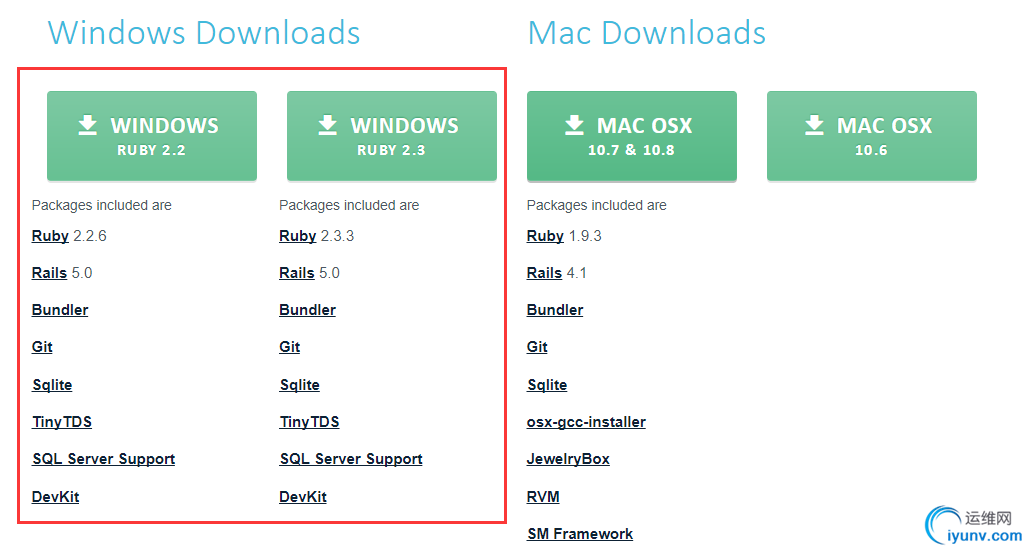This screenshot has height=552, width=1028.
Task: Open the osx-gcc-installer link
Action: pyautogui.click(x=586, y=422)
